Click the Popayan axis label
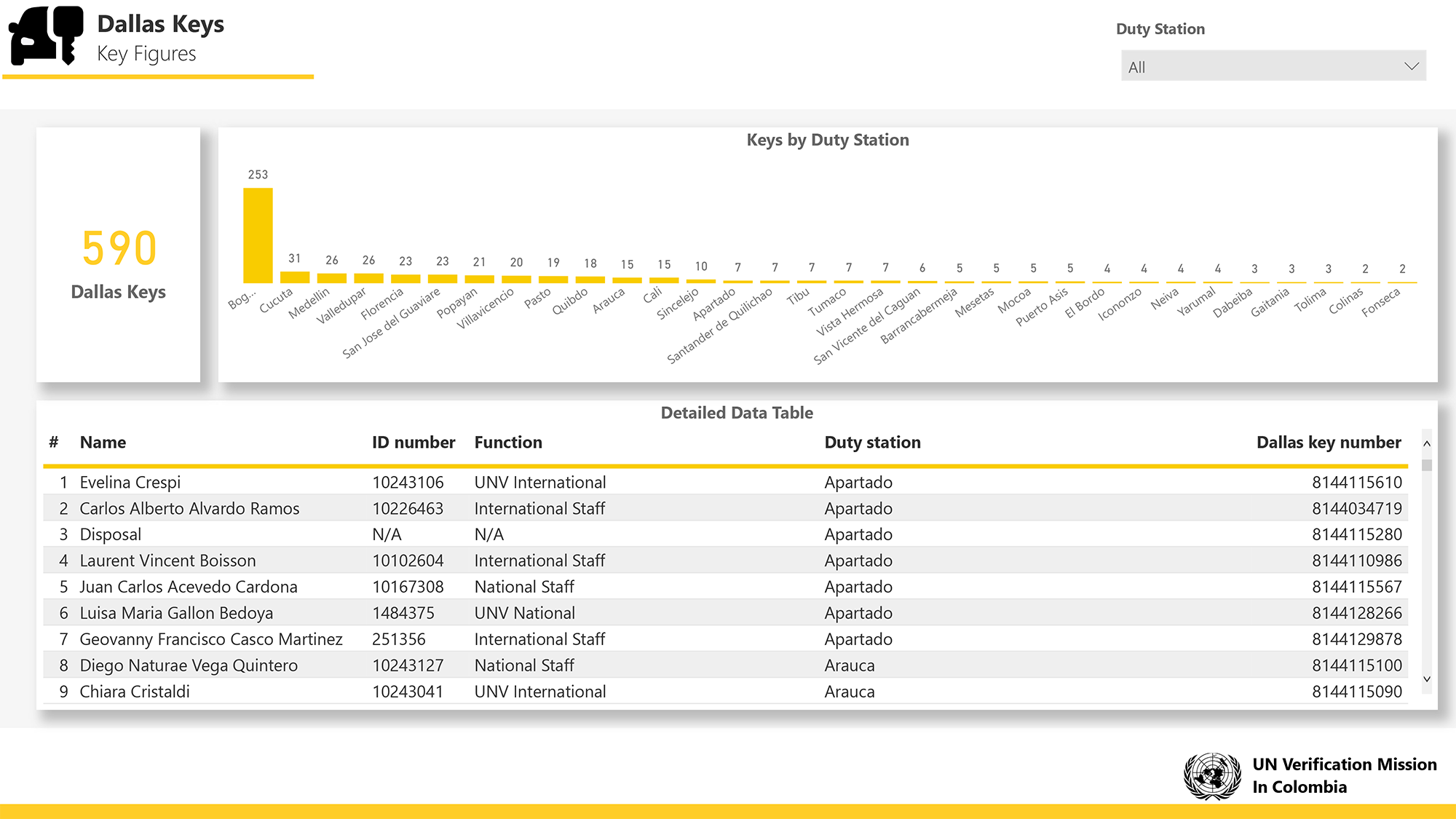 point(457,303)
